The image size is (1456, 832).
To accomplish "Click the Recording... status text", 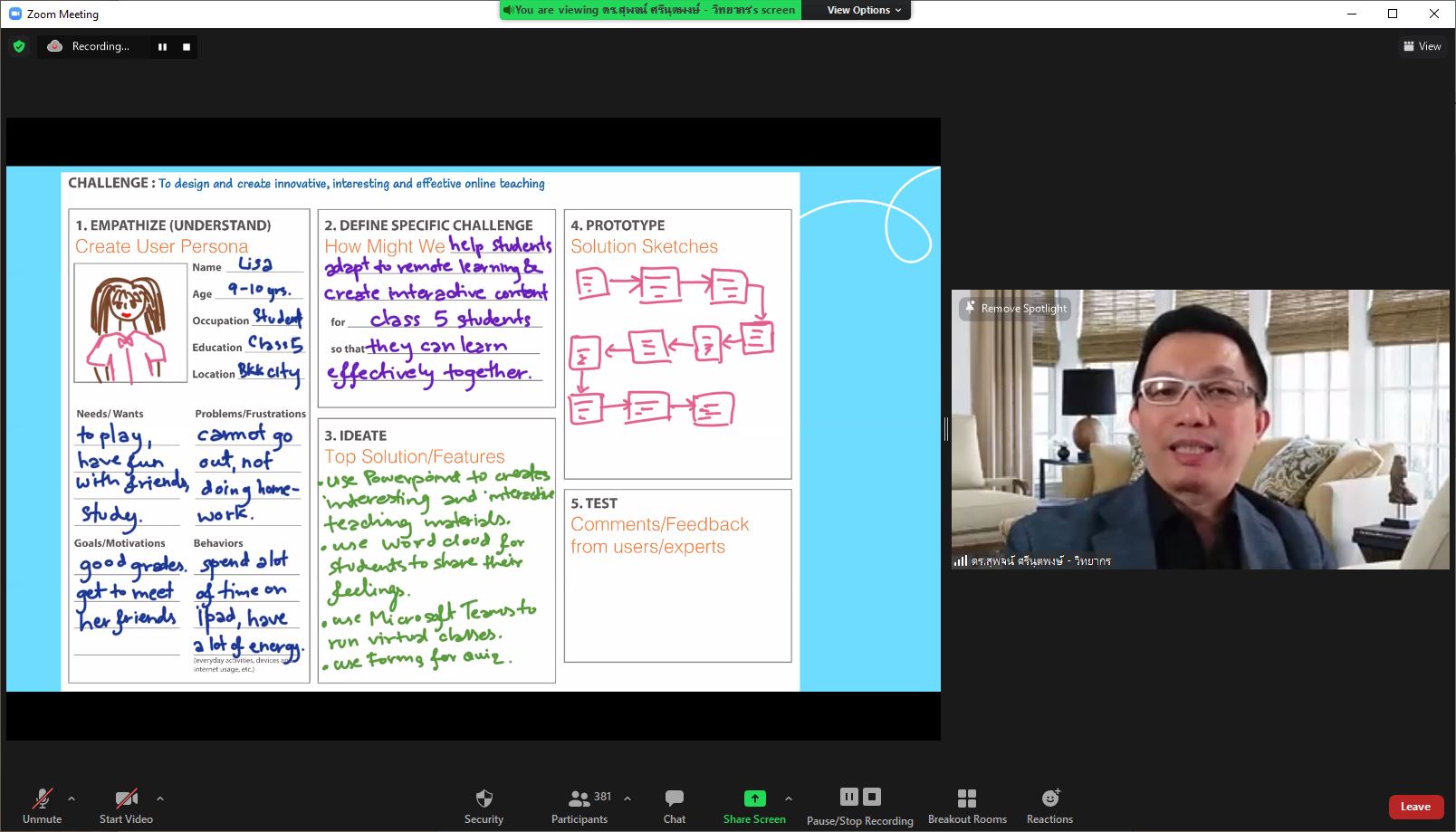I will pos(101,46).
